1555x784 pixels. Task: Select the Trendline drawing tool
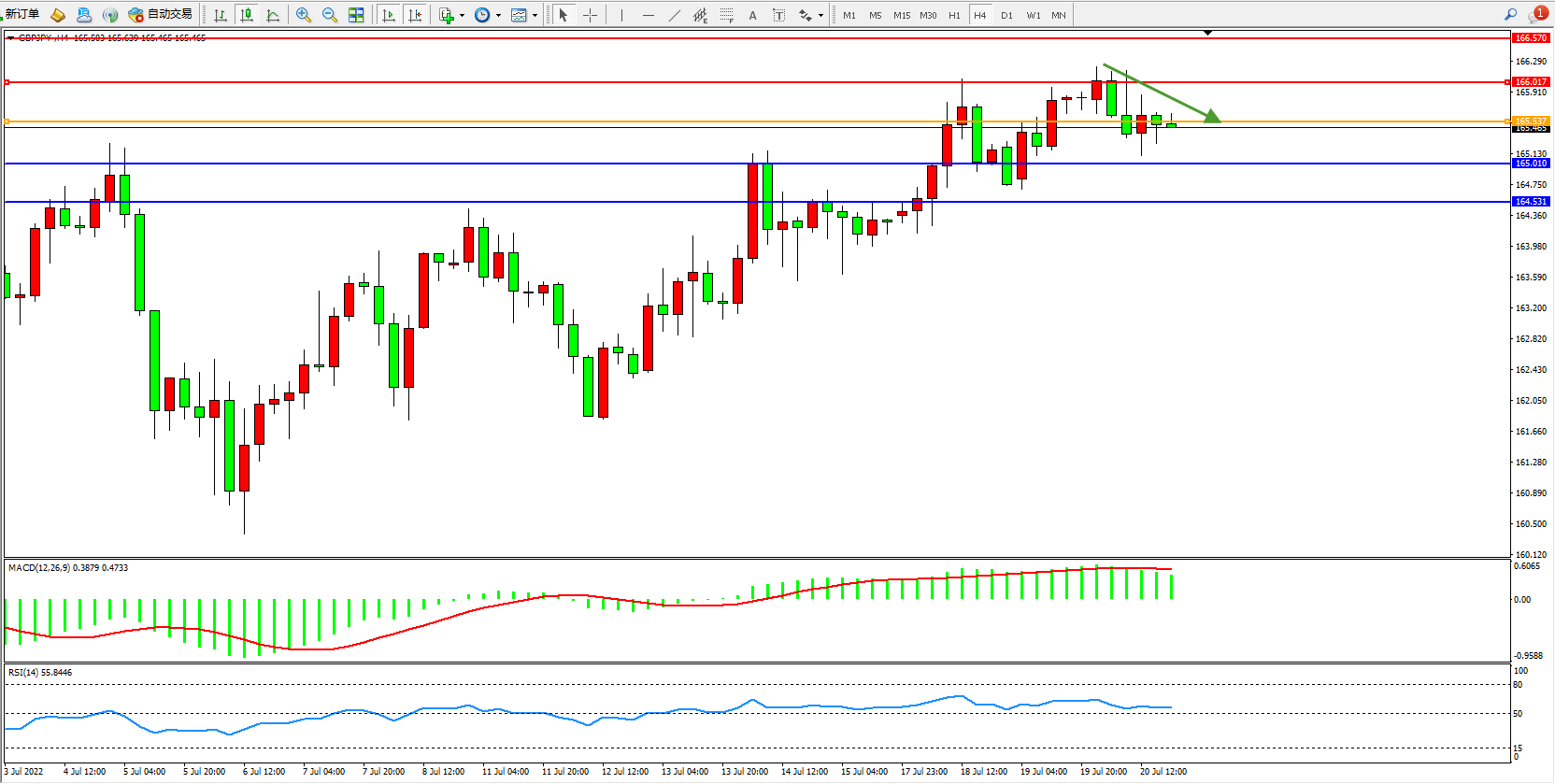(x=675, y=15)
